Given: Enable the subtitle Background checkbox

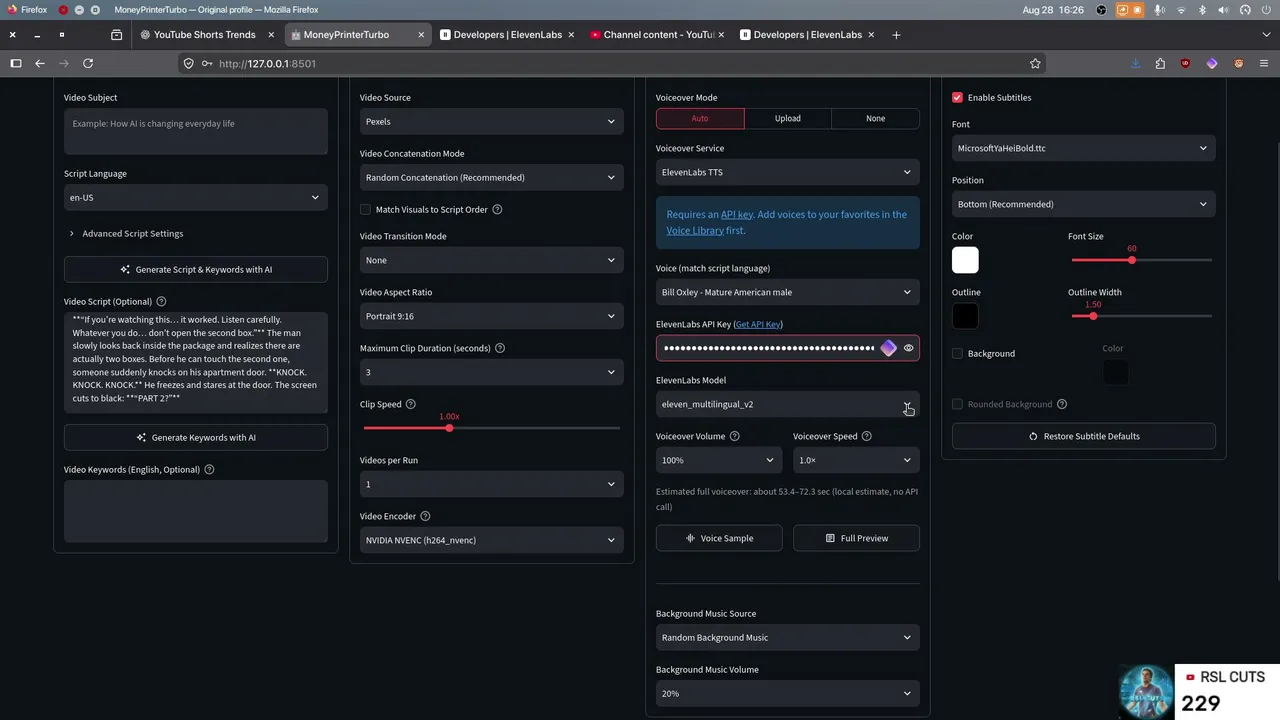Looking at the screenshot, I should (x=957, y=353).
